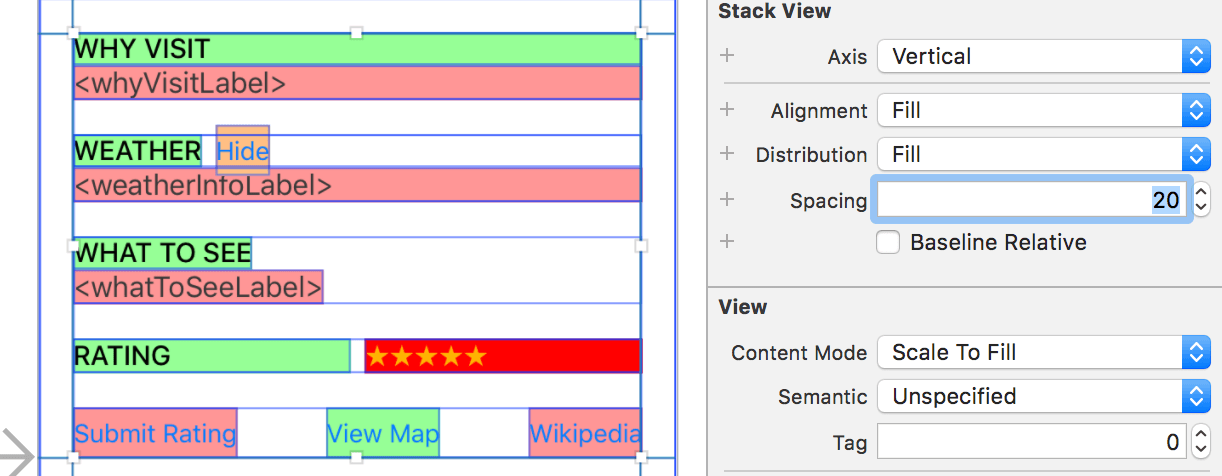The image size is (1222, 476).
Task: Select the View Map button
Action: pos(383,434)
